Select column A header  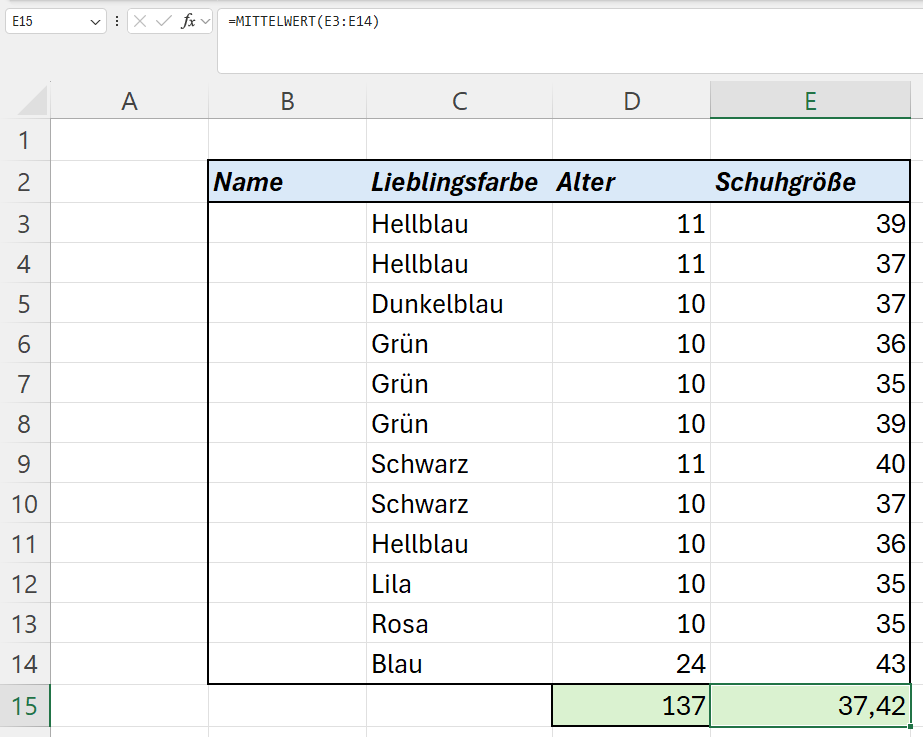[129, 101]
